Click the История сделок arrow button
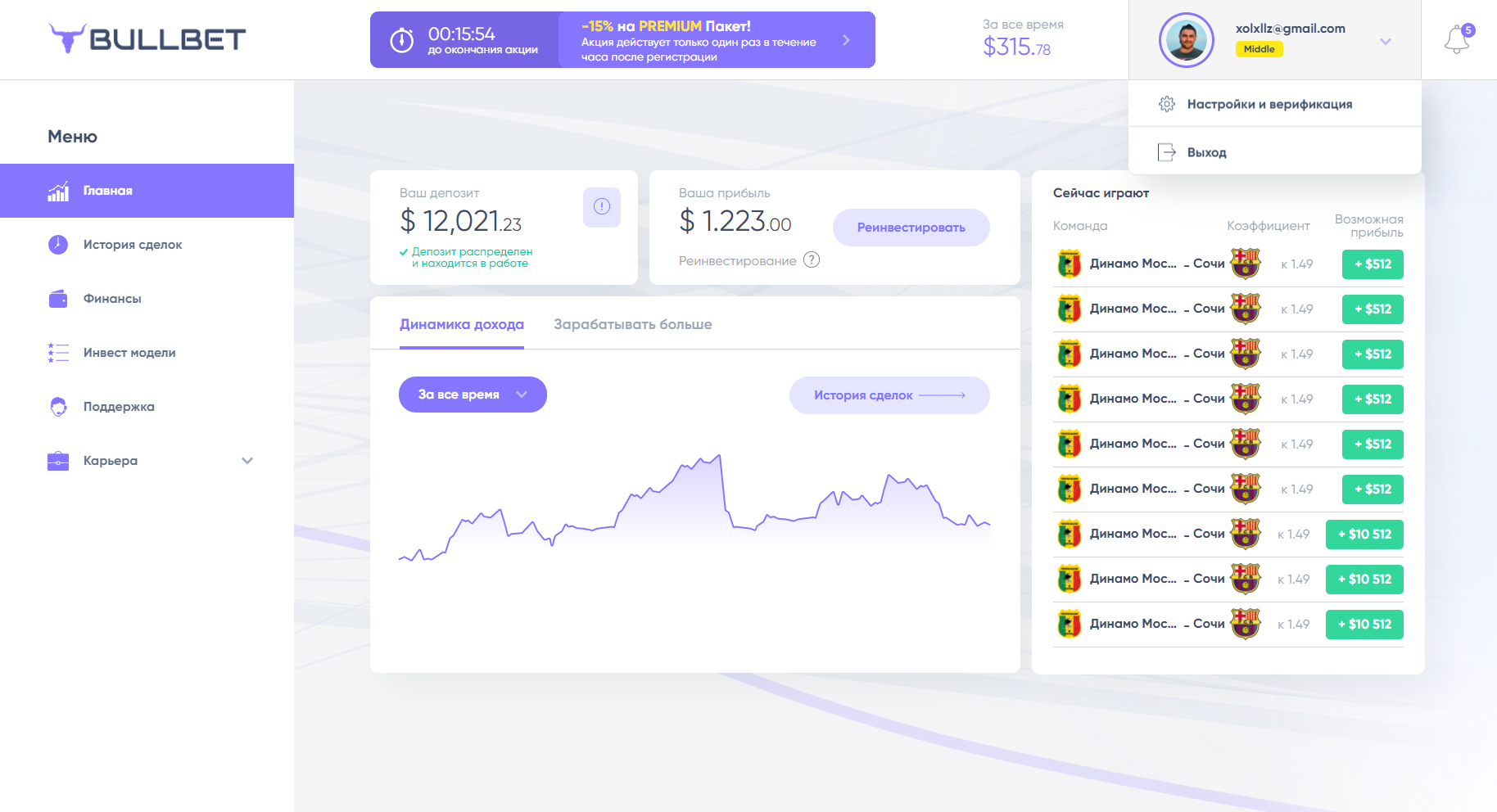The height and width of the screenshot is (812, 1497). click(889, 395)
